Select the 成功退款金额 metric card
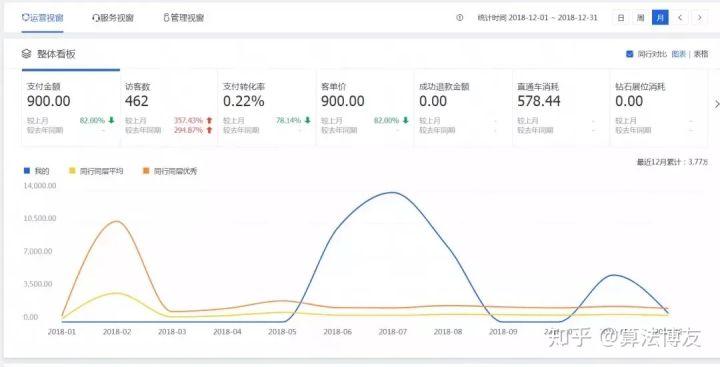Screen dimensions: 720x367 click(x=463, y=108)
